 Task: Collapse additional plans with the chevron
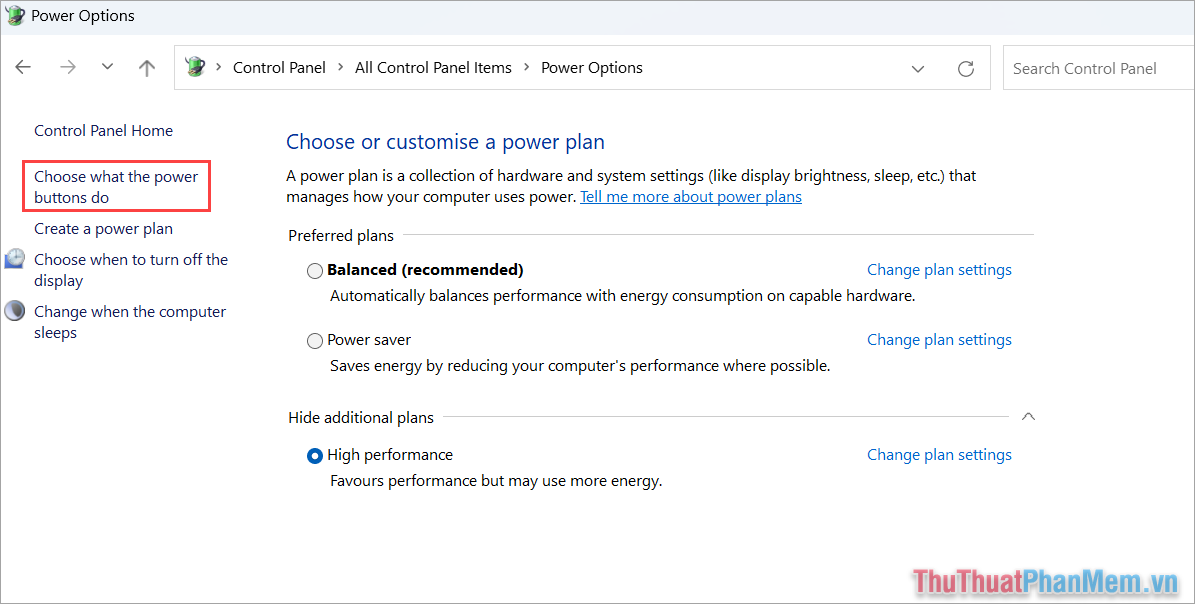point(1028,416)
